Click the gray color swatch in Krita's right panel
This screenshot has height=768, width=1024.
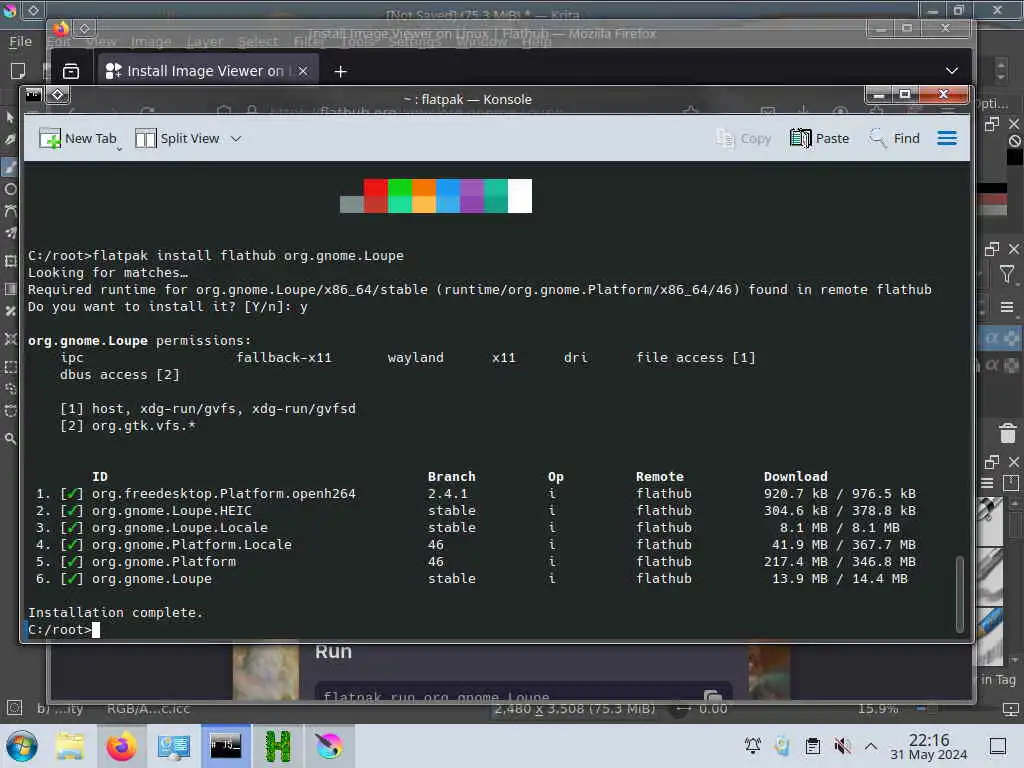pyautogui.click(x=992, y=209)
